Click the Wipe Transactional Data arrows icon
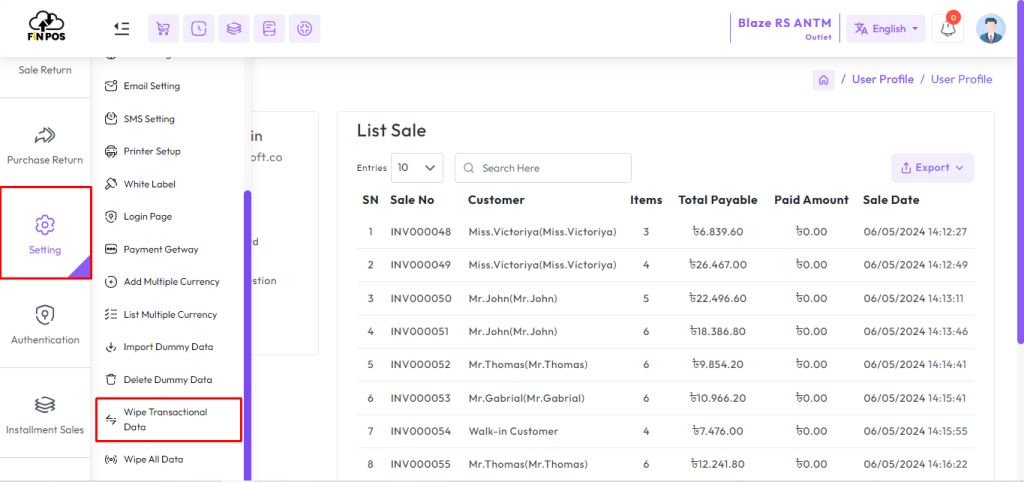Screen dimensions: 1024x482 [x=111, y=419]
